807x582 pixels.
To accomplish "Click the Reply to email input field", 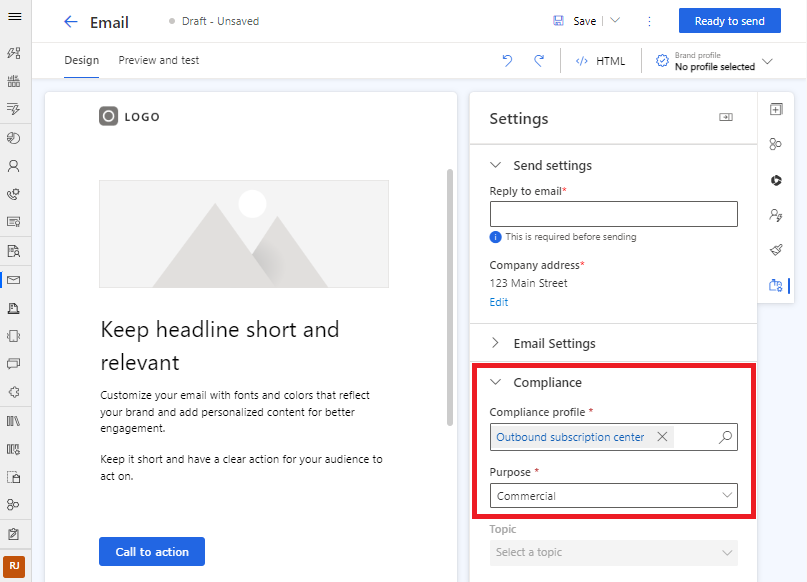I will 613,214.
